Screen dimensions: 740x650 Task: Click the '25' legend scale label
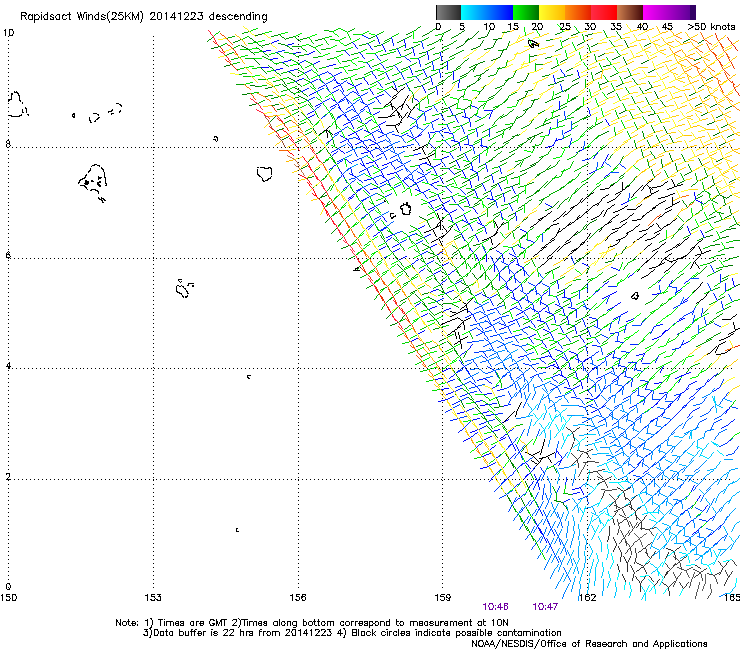click(564, 26)
